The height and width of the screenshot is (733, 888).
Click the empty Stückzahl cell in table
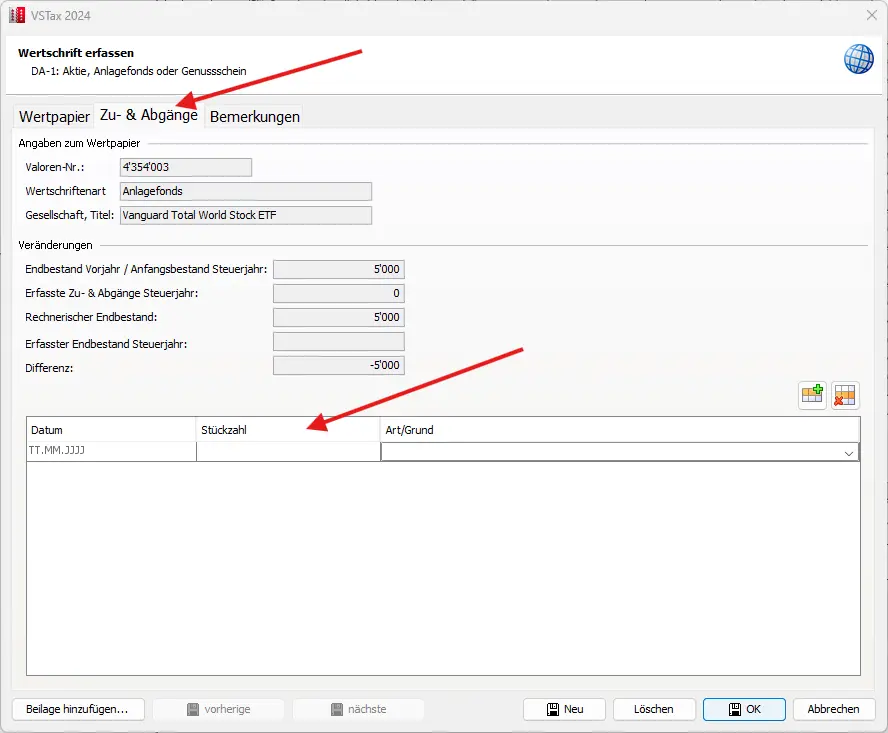click(x=288, y=451)
